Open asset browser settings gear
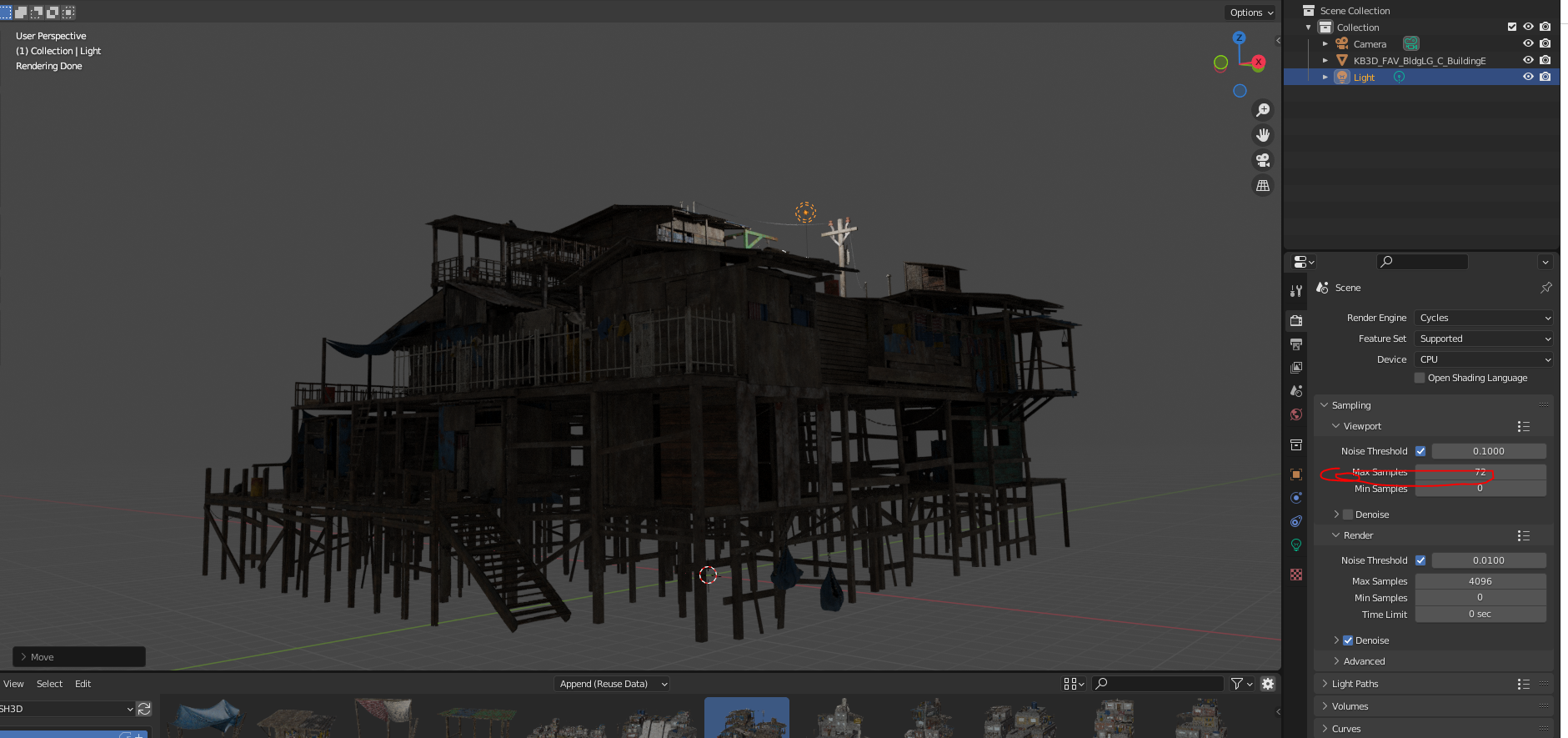The width and height of the screenshot is (1568, 738). point(1268,684)
